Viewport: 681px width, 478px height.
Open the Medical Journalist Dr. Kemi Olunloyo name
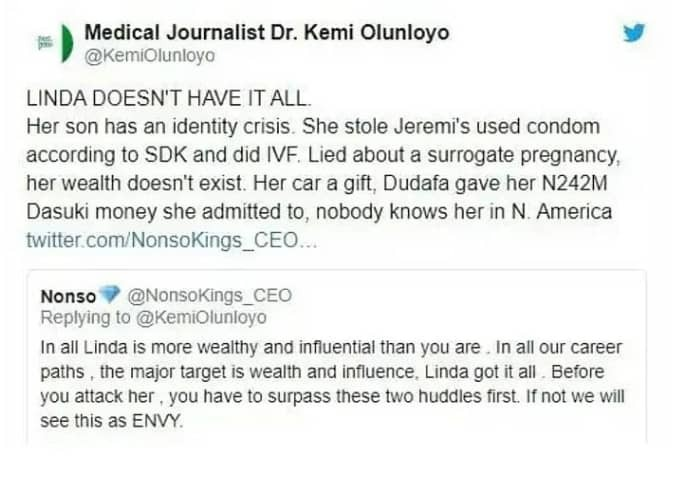(x=265, y=32)
